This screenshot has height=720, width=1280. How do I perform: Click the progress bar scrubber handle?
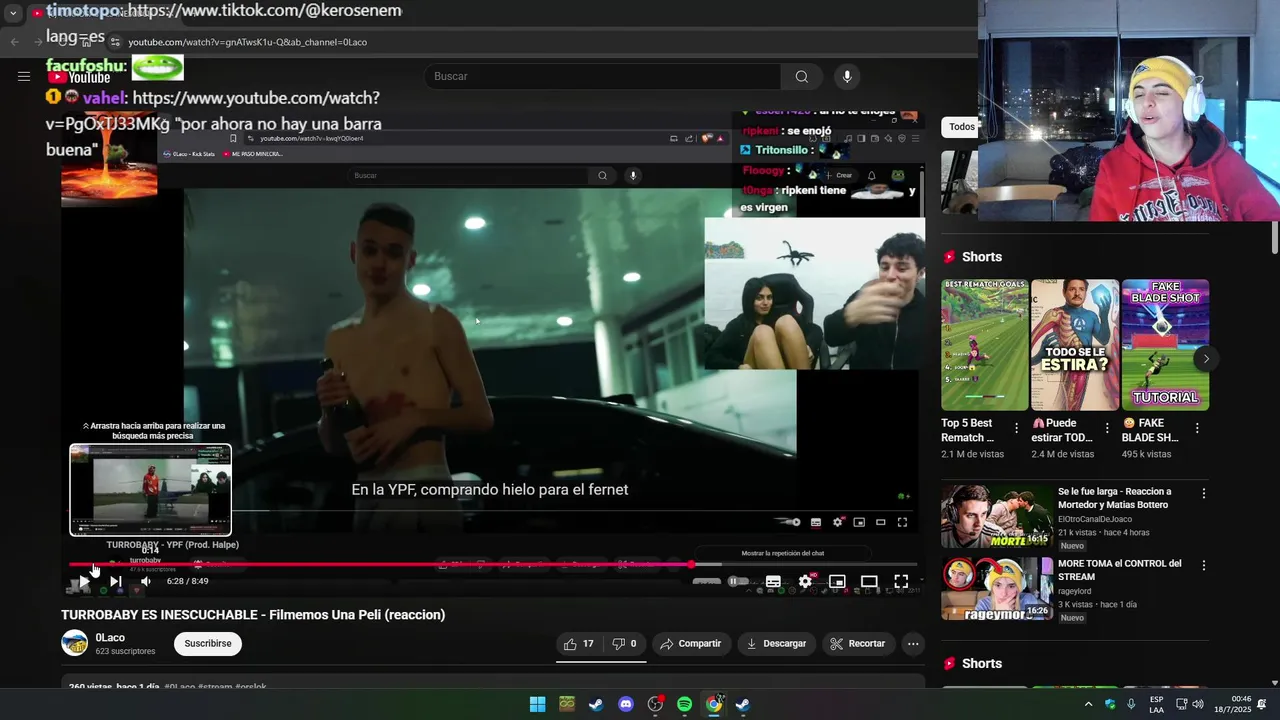pyautogui.click(x=691, y=565)
